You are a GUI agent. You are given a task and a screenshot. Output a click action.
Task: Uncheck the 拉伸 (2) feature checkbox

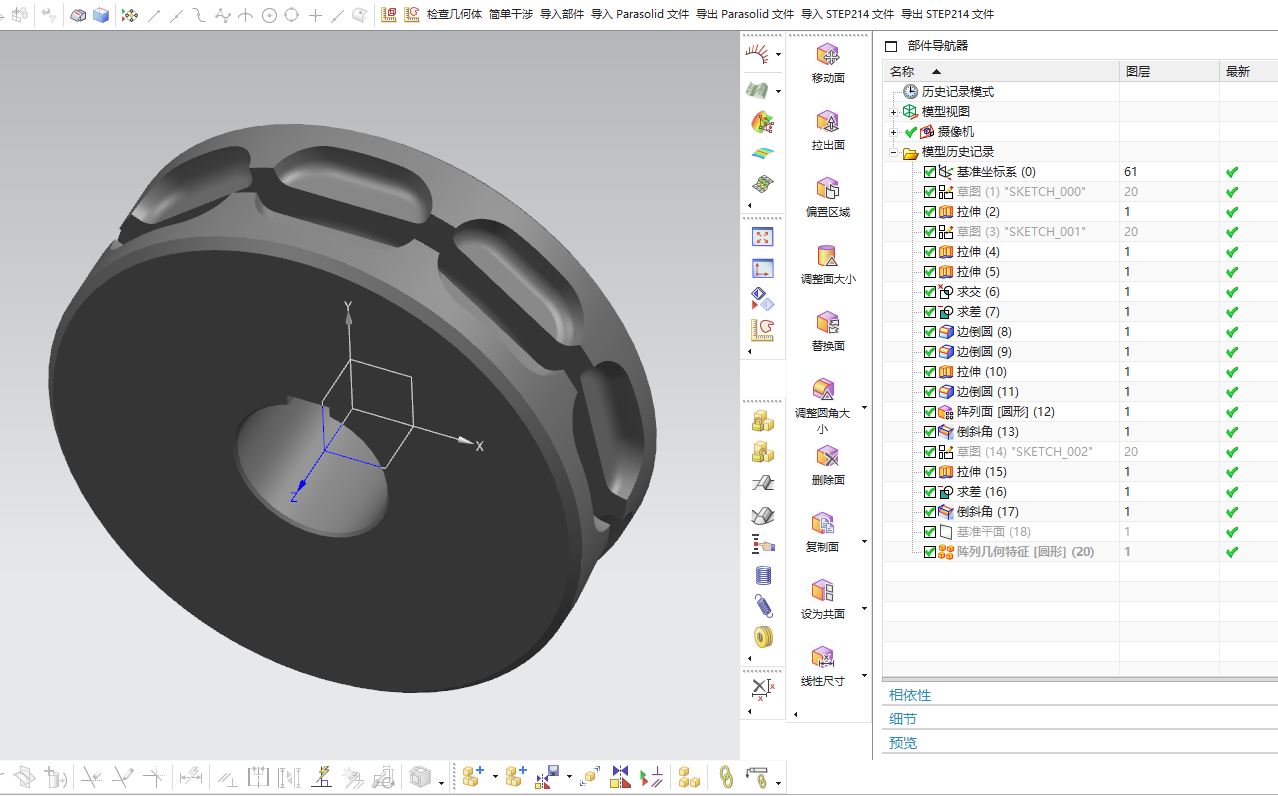930,212
